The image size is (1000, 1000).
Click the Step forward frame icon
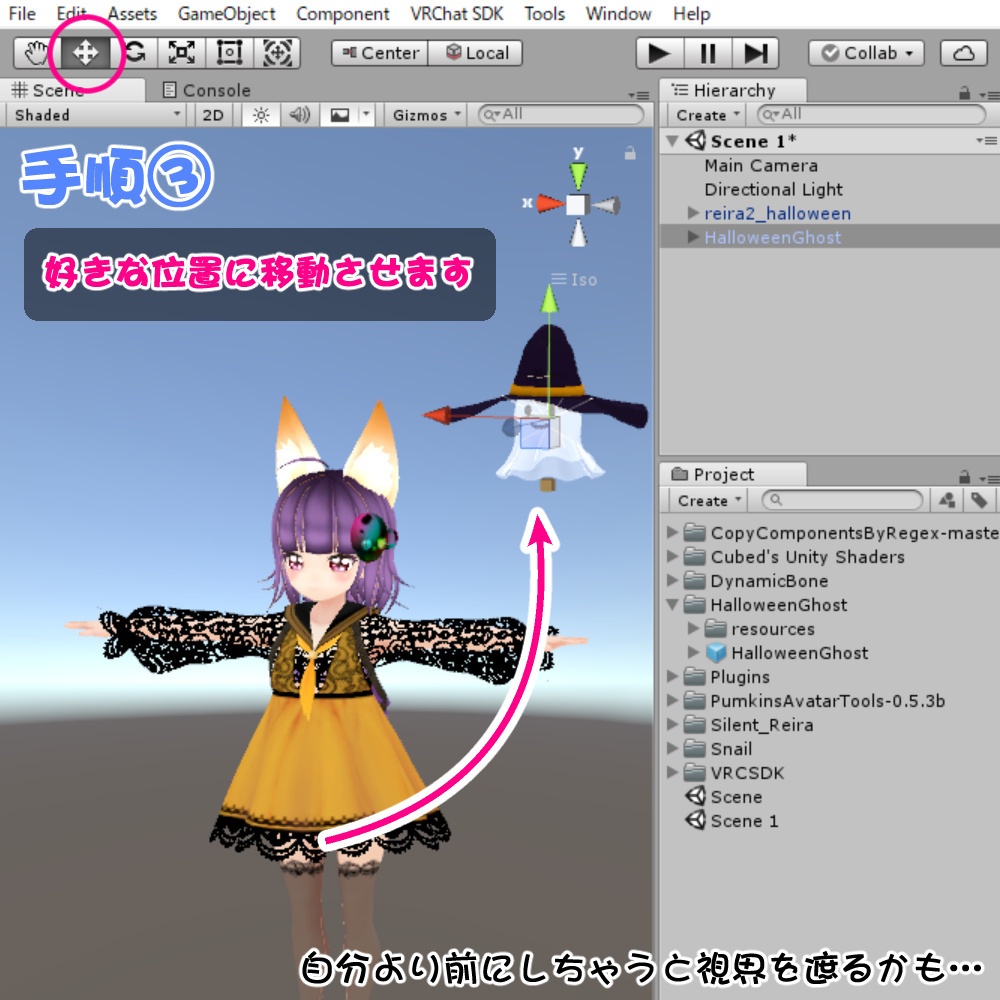pyautogui.click(x=759, y=52)
